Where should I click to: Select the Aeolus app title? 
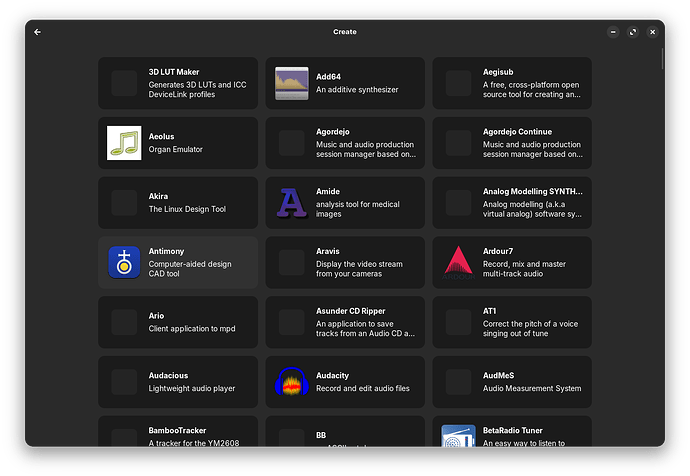161,136
